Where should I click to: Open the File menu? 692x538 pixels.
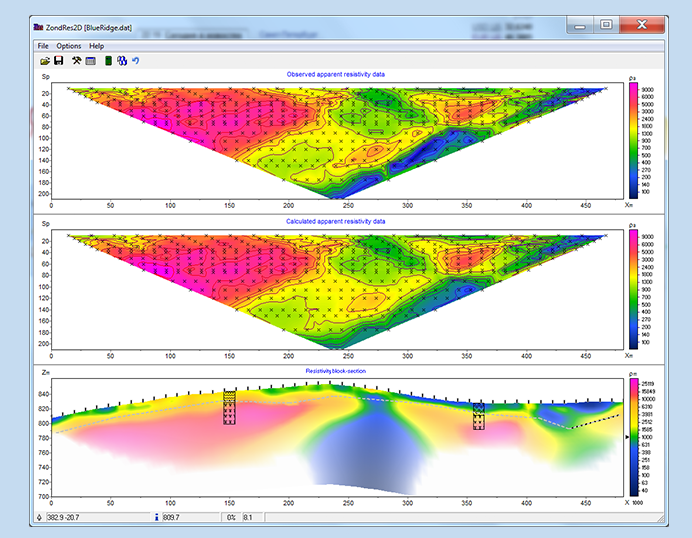[x=43, y=46]
